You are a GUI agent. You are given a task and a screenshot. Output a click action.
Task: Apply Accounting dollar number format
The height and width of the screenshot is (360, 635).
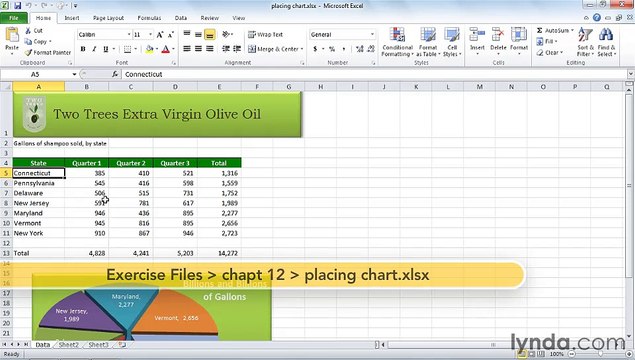tap(315, 49)
